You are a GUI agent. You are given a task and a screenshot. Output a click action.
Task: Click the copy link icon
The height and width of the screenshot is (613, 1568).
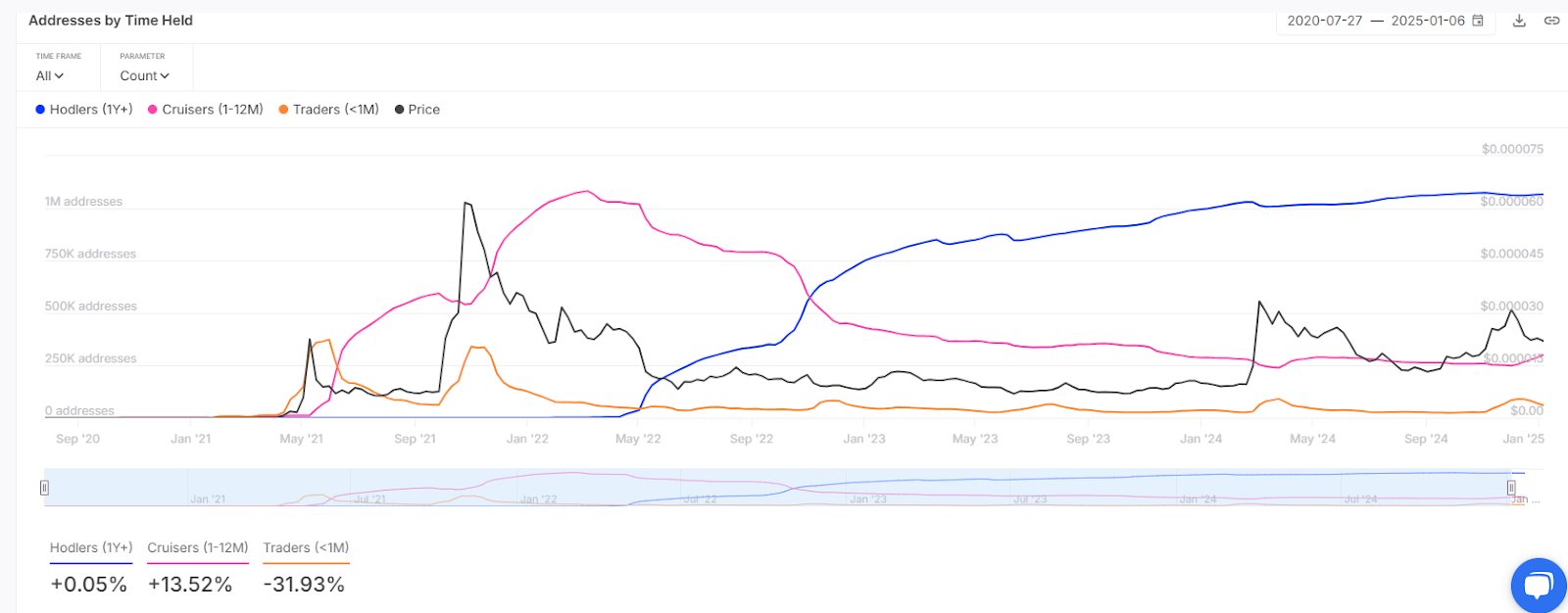(1551, 21)
